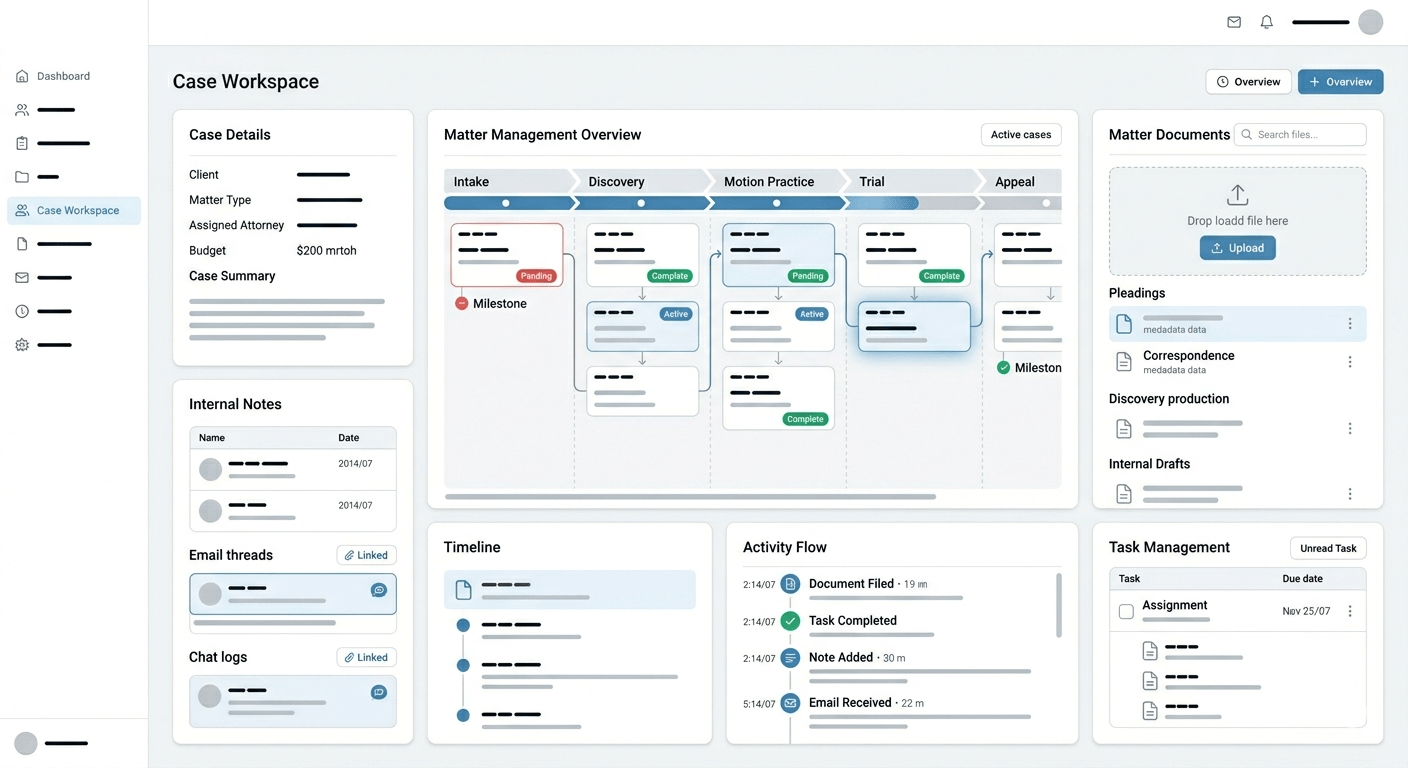
Task: Open more options for Correspondence file
Action: click(x=1350, y=362)
